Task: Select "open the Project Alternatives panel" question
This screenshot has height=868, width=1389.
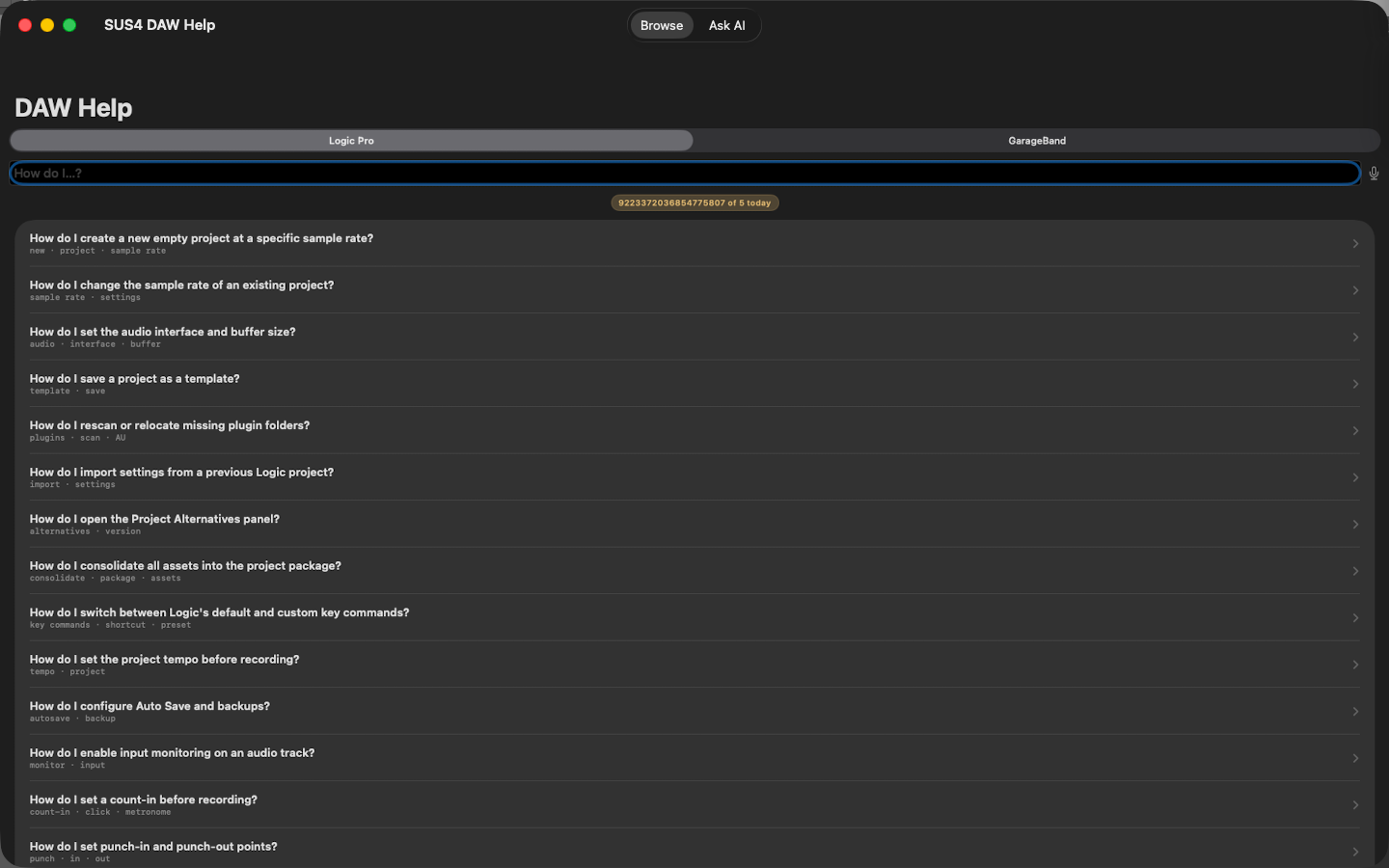Action: tap(694, 524)
